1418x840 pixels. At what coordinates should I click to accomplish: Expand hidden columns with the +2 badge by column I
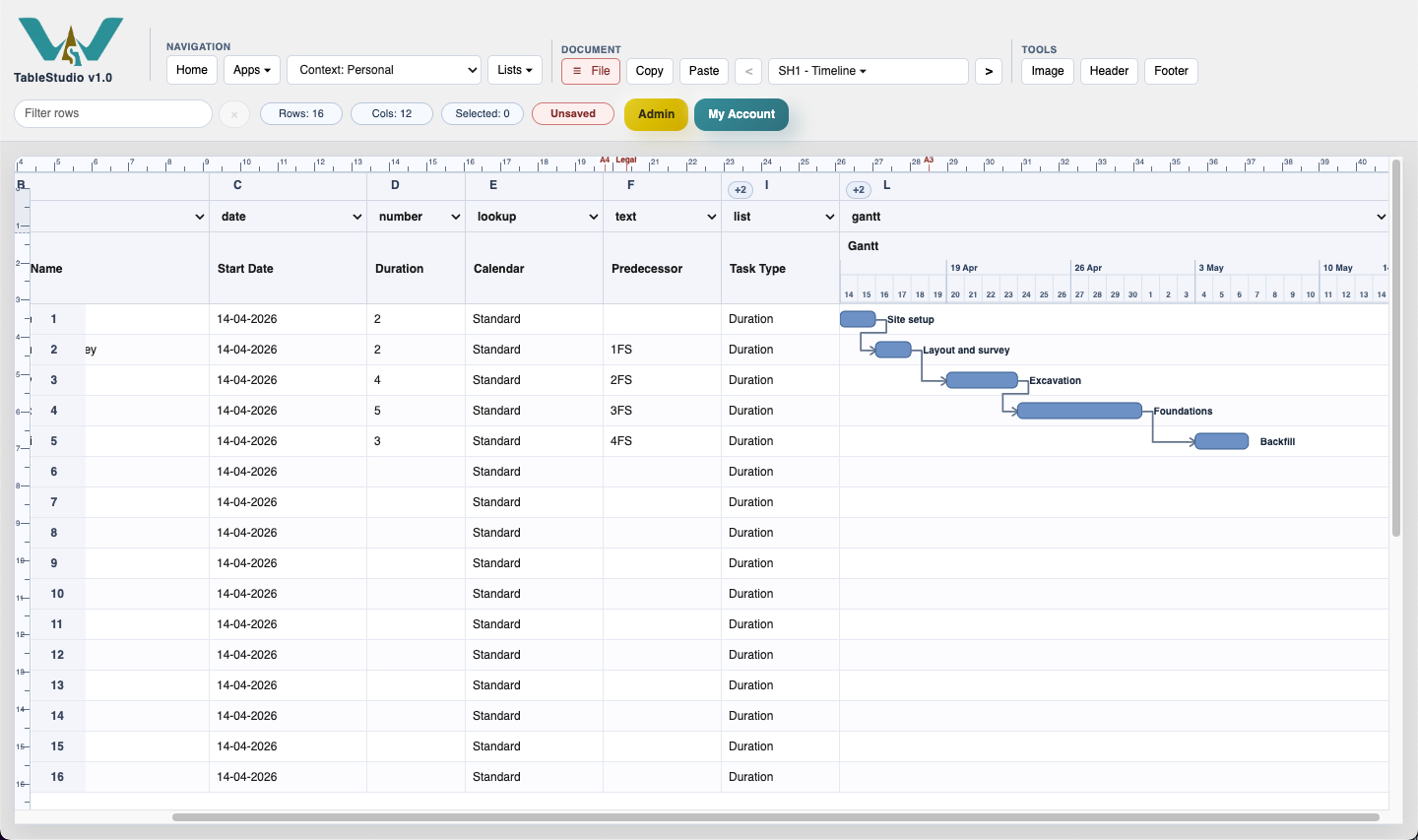[740, 189]
